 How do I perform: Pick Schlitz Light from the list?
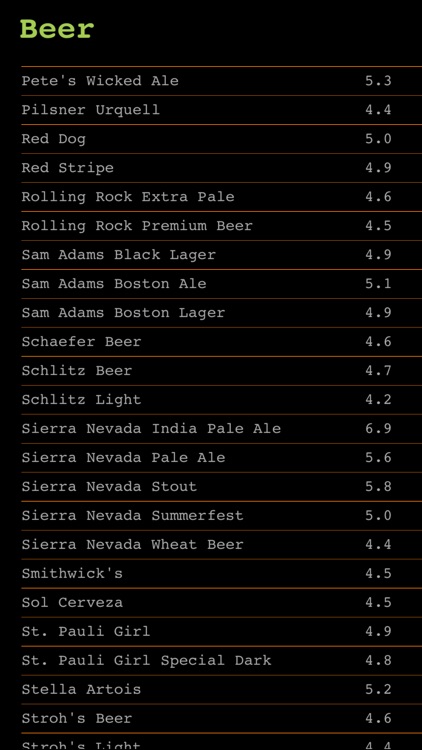(x=222, y=400)
